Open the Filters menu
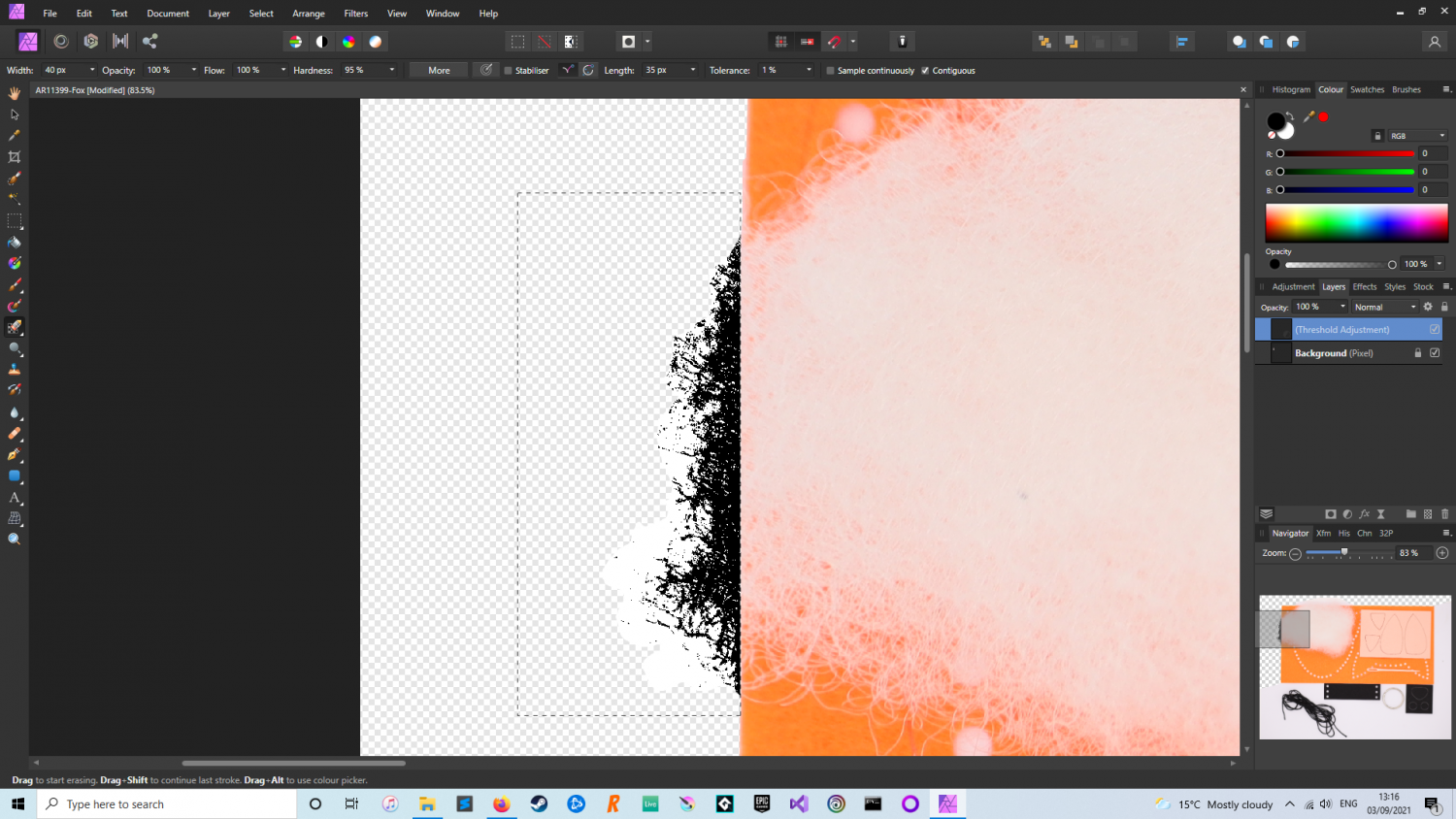Viewport: 1456px width, 819px height. (355, 13)
